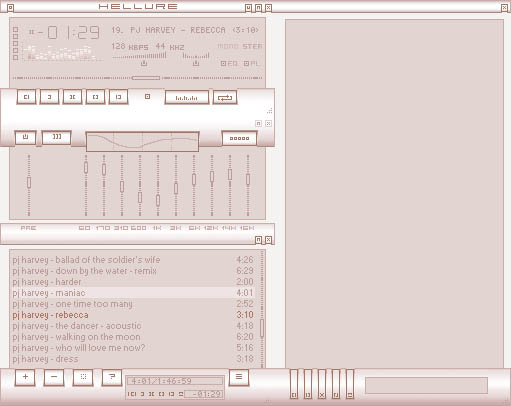Skip to the next track
Image resolution: width=511 pixels, height=406 pixels.
[118, 97]
